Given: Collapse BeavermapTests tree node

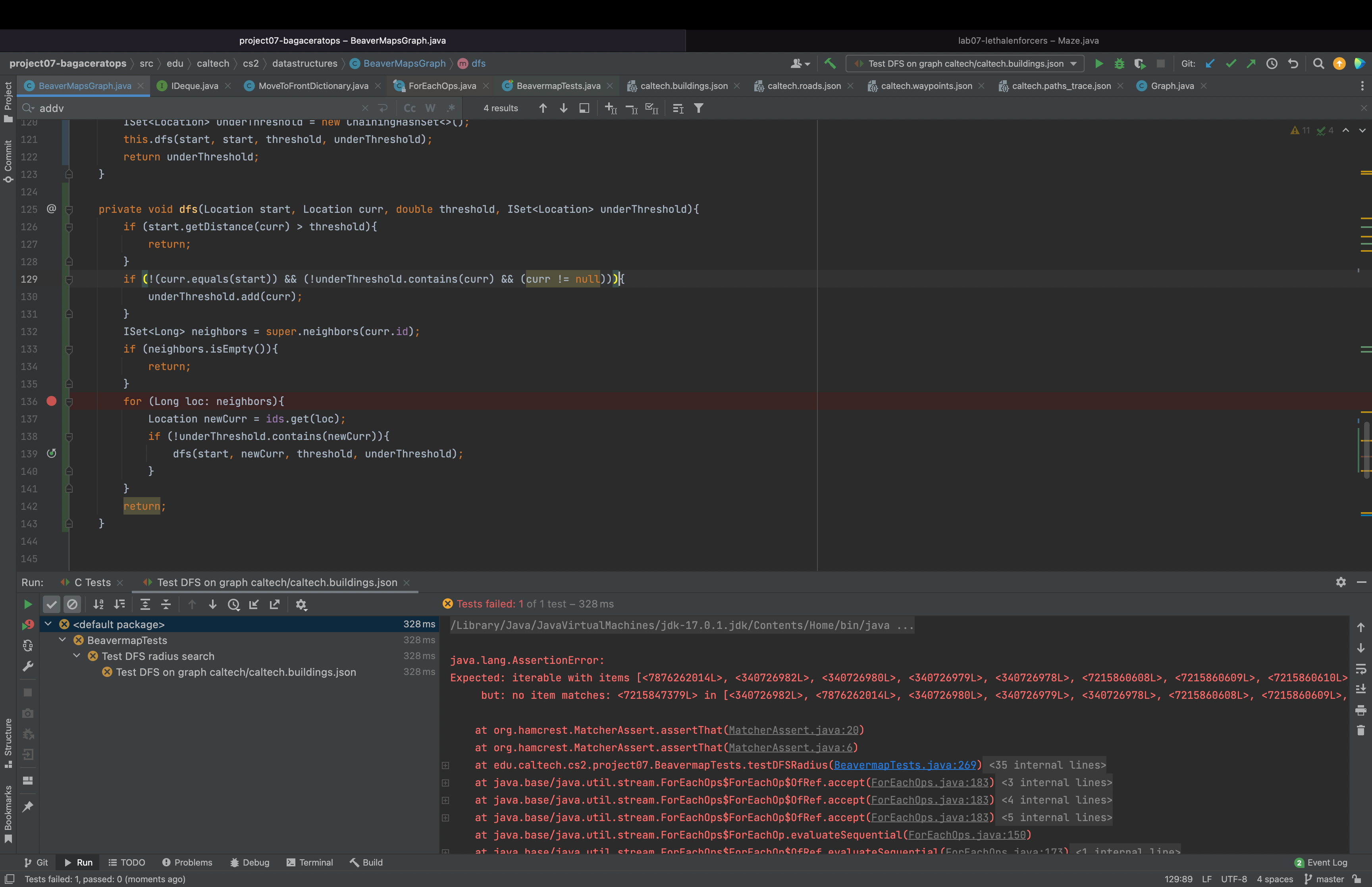Looking at the screenshot, I should (x=63, y=640).
